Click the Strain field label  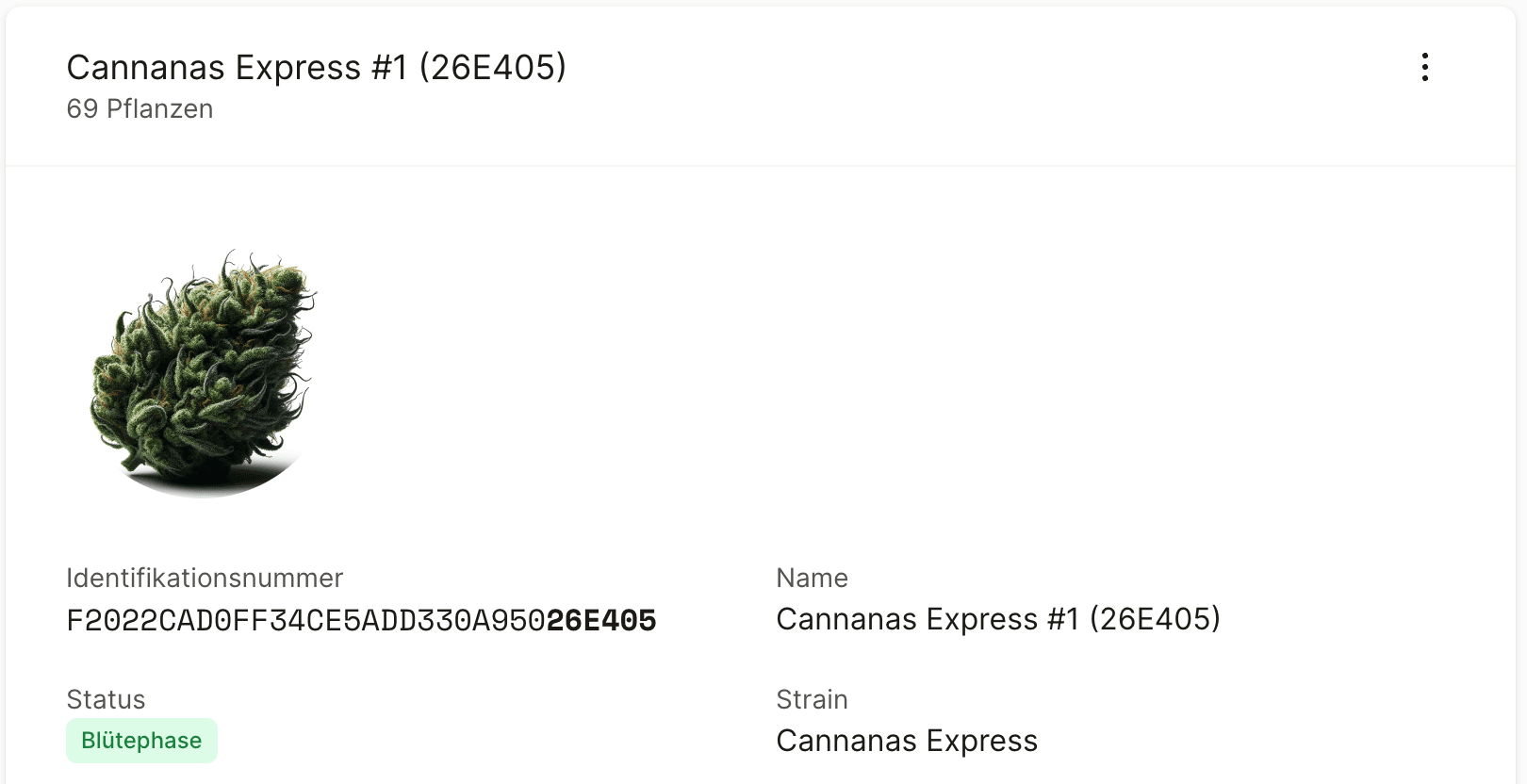[812, 699]
